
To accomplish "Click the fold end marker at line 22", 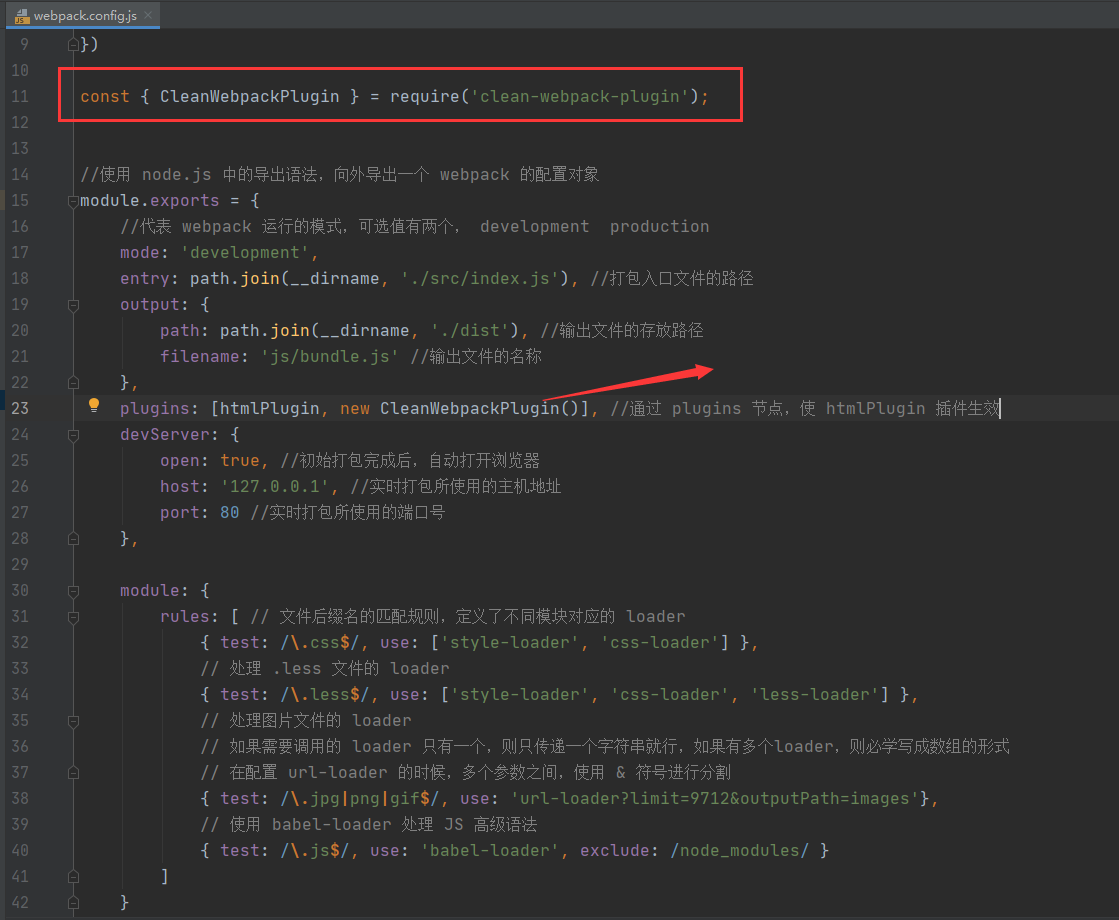I will tap(73, 383).
